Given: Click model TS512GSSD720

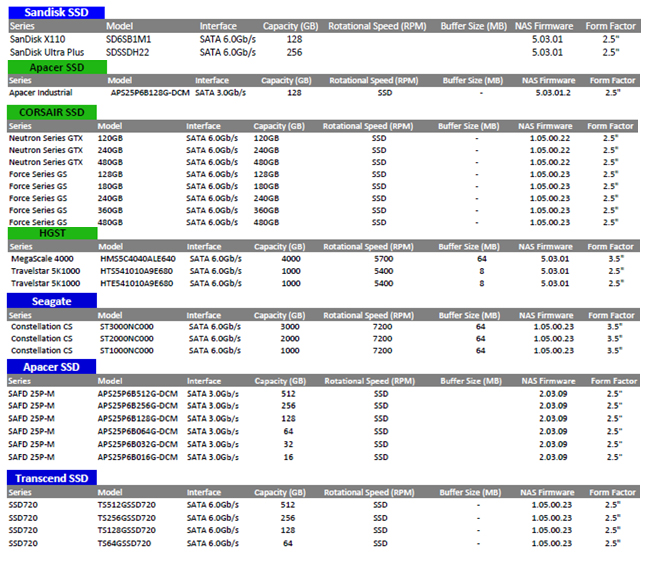Looking at the screenshot, I should pyautogui.click(x=127, y=505).
